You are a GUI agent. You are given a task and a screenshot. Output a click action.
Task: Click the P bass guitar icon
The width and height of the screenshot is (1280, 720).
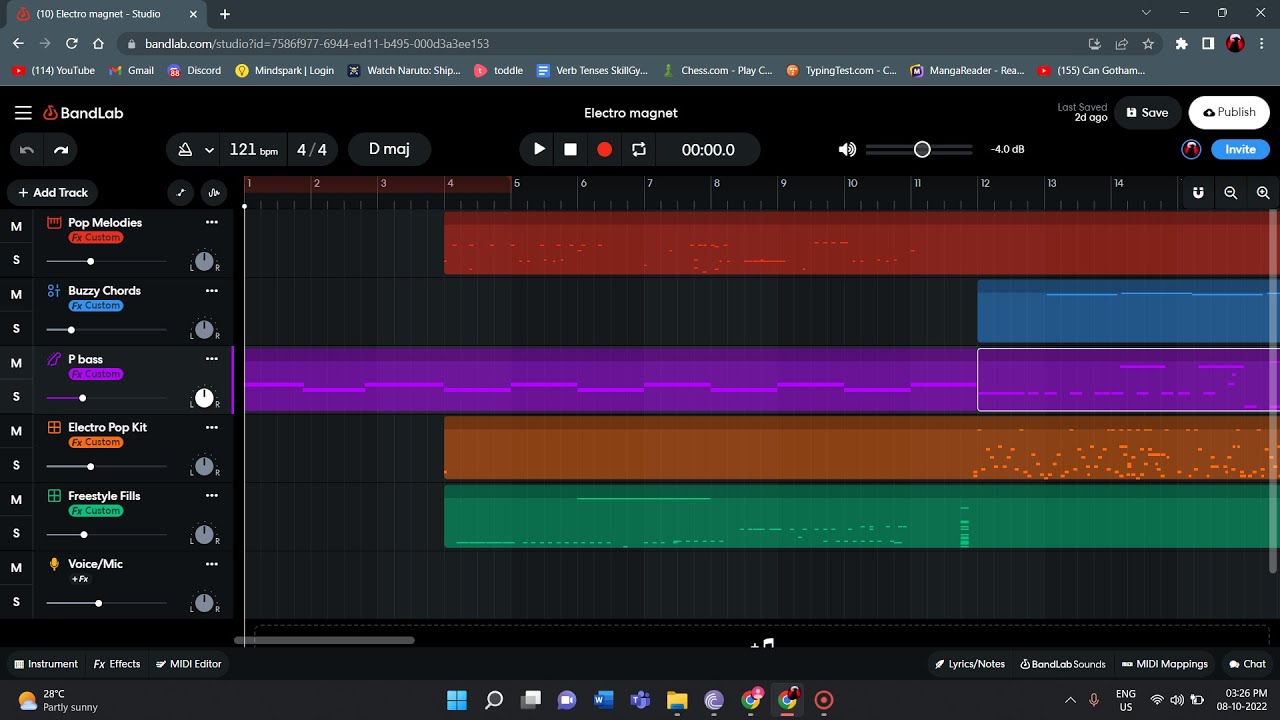coord(54,359)
